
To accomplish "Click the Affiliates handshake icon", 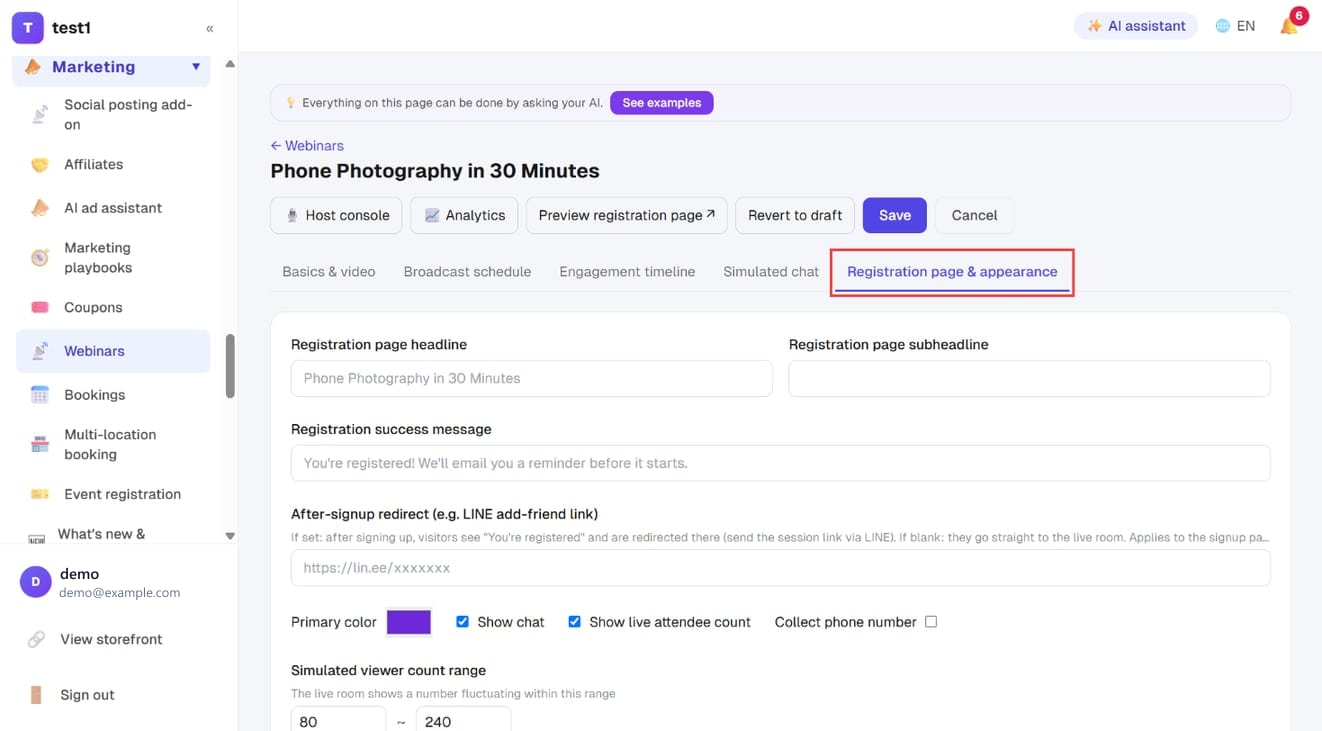I will (x=40, y=165).
